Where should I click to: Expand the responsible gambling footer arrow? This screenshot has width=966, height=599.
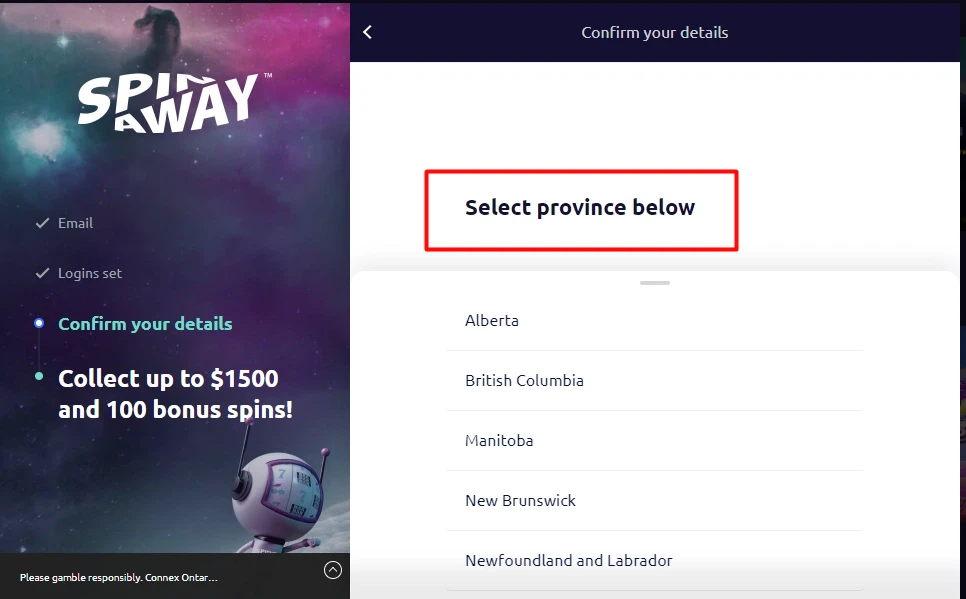pos(333,570)
